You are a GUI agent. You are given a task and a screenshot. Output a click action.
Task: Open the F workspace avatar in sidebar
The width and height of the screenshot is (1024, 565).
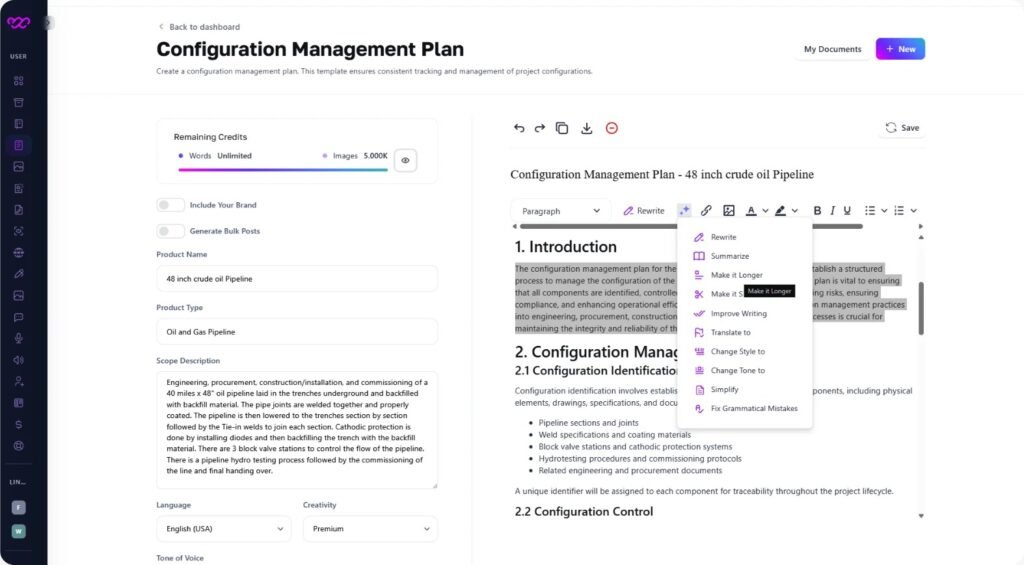tap(18, 507)
